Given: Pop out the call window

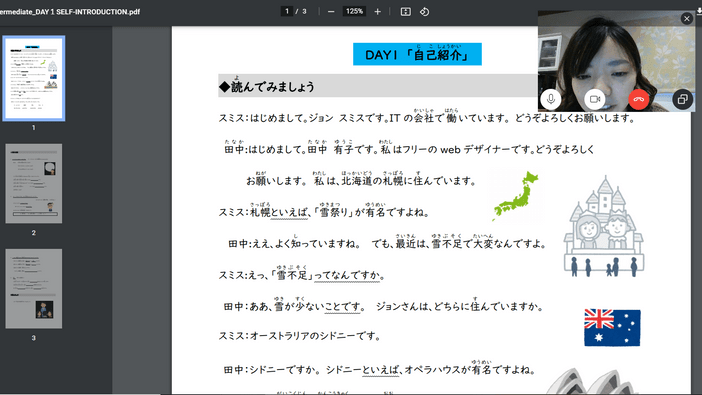Looking at the screenshot, I should [x=682, y=99].
